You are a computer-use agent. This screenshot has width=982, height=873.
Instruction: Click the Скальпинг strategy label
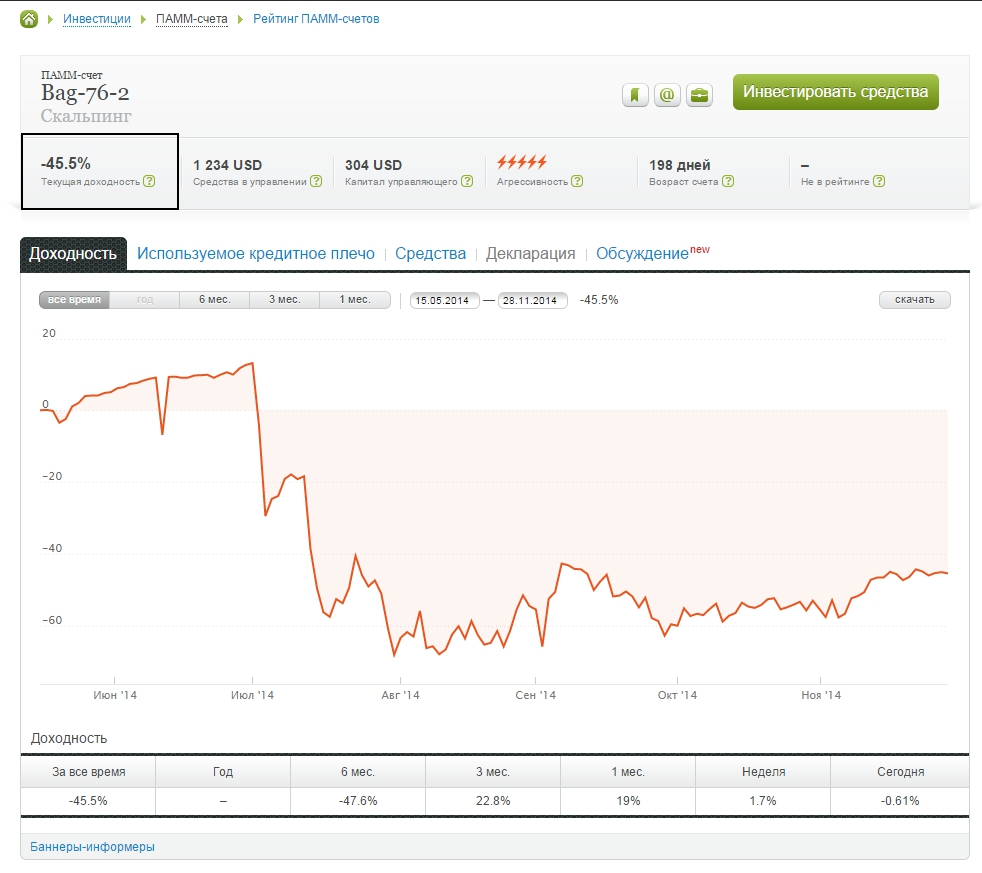[86, 116]
